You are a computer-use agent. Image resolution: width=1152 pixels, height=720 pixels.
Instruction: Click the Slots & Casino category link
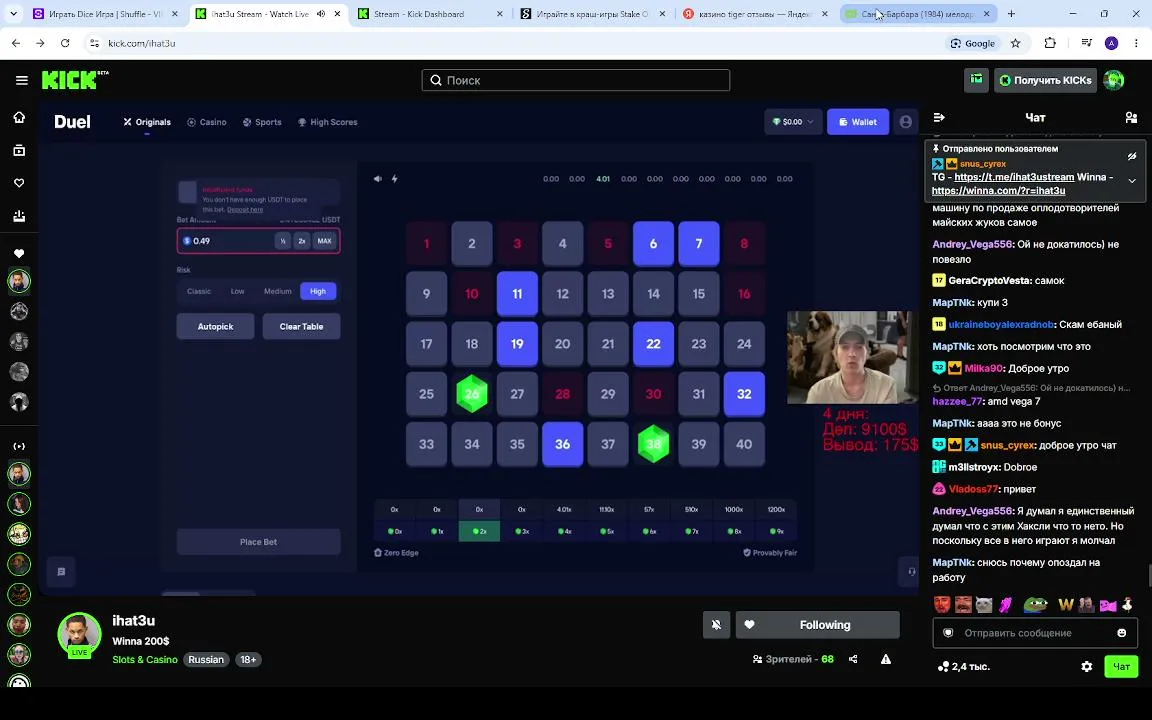point(145,660)
